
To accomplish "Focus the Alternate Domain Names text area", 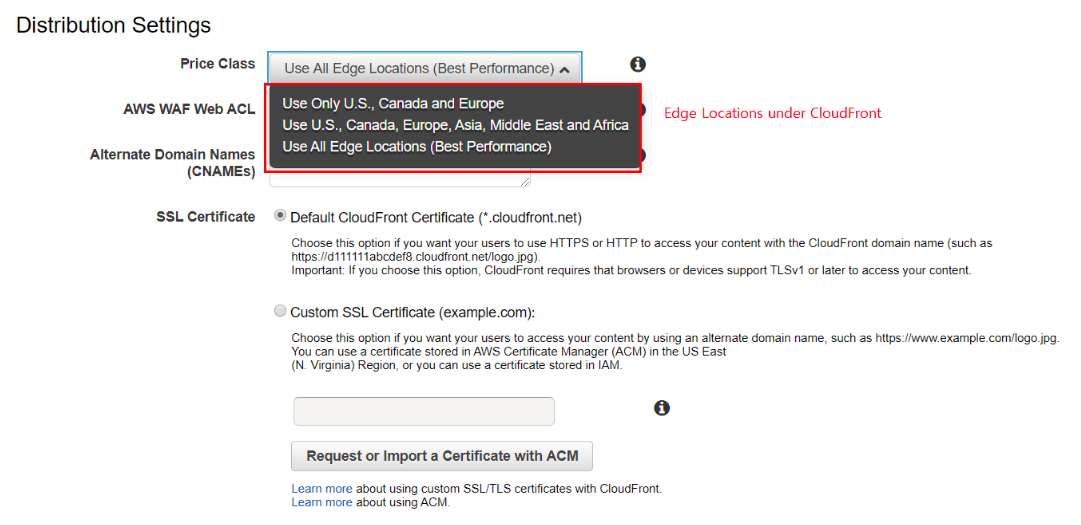I will [x=400, y=179].
